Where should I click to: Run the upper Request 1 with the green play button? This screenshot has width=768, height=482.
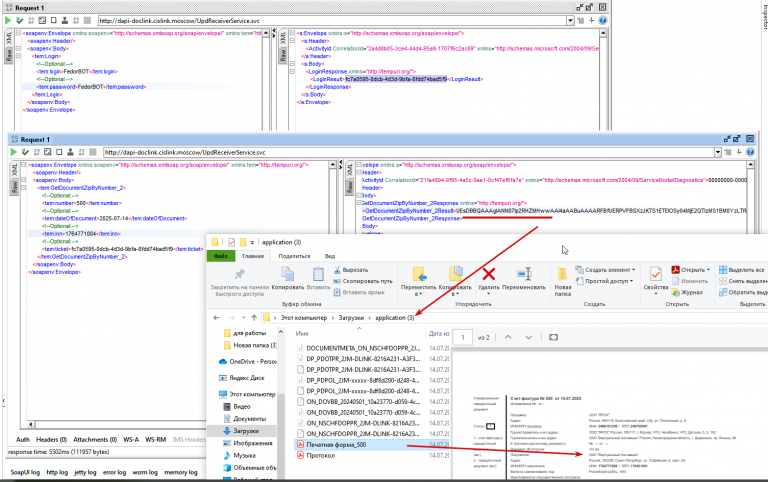pos(8,21)
